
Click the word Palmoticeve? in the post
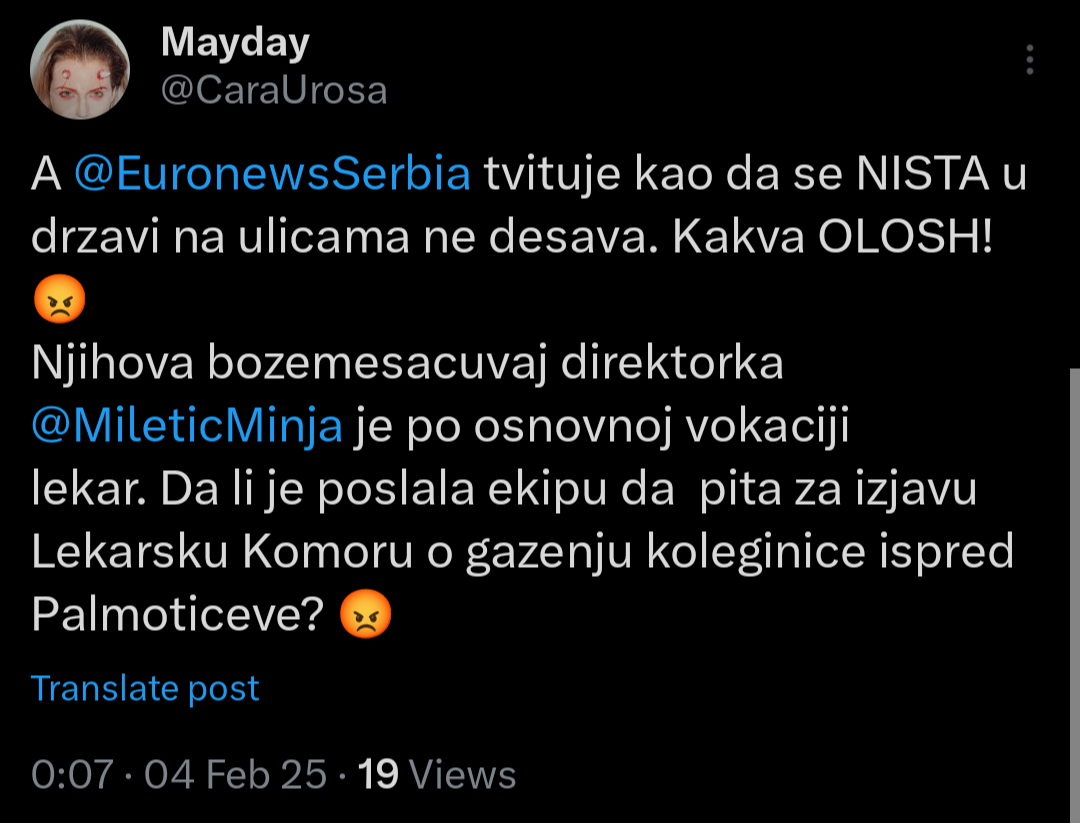(x=177, y=617)
